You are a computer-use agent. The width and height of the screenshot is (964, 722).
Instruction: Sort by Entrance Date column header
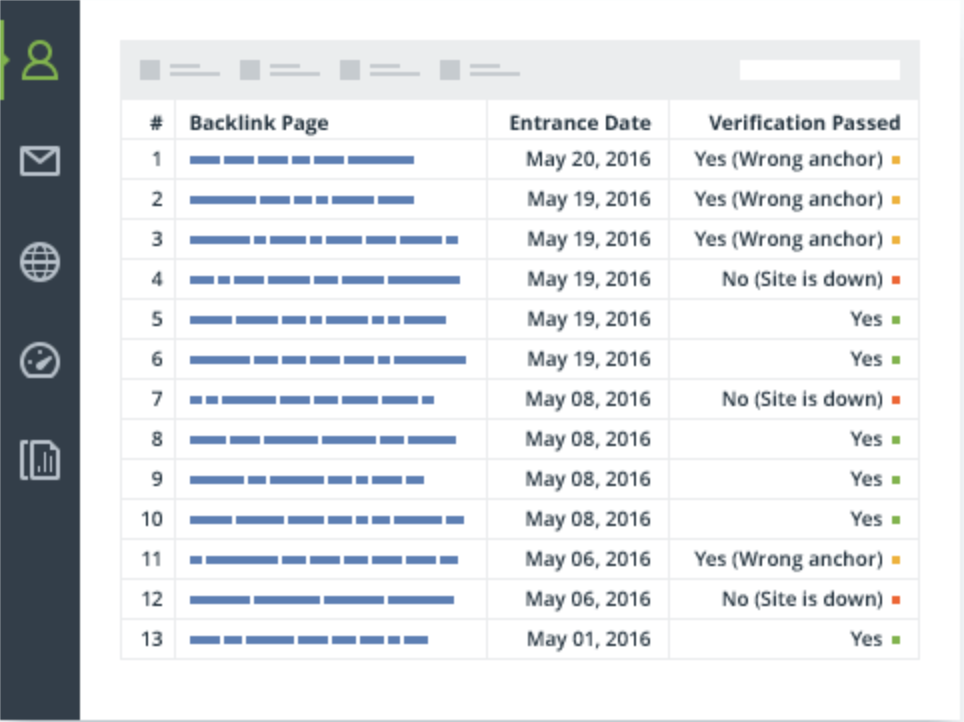point(580,123)
